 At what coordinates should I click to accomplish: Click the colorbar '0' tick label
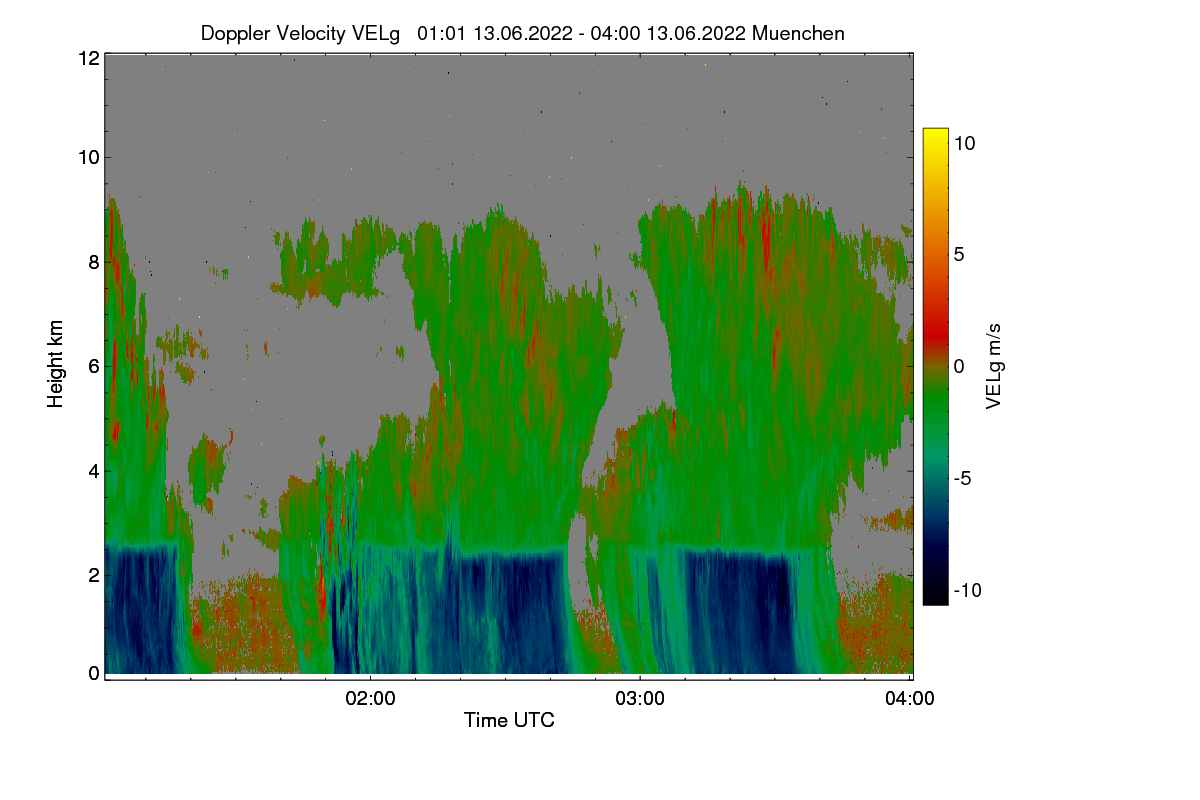[959, 366]
